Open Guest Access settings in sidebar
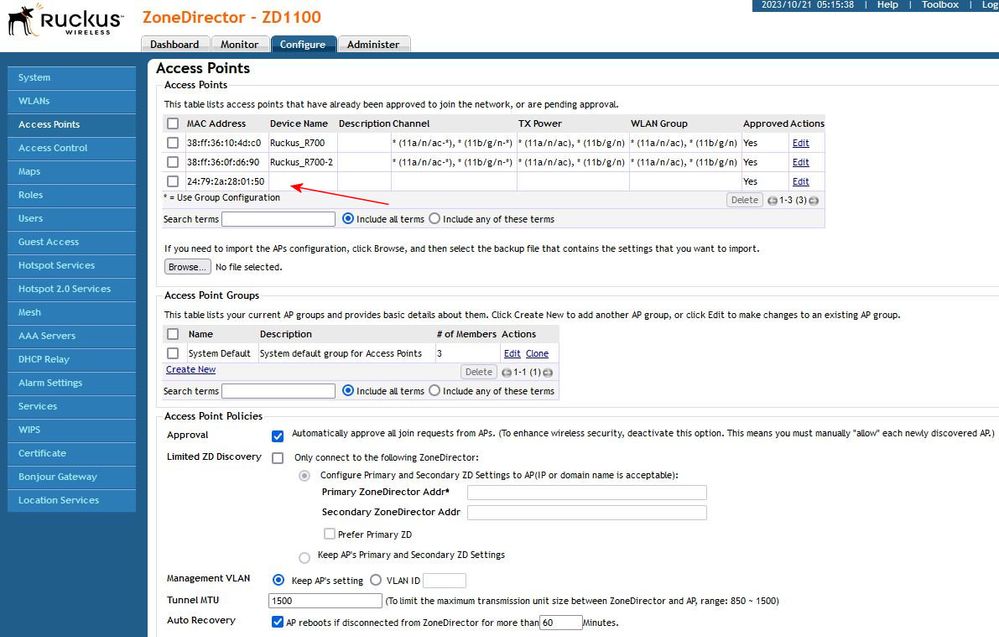This screenshot has width=999, height=637. coord(48,242)
